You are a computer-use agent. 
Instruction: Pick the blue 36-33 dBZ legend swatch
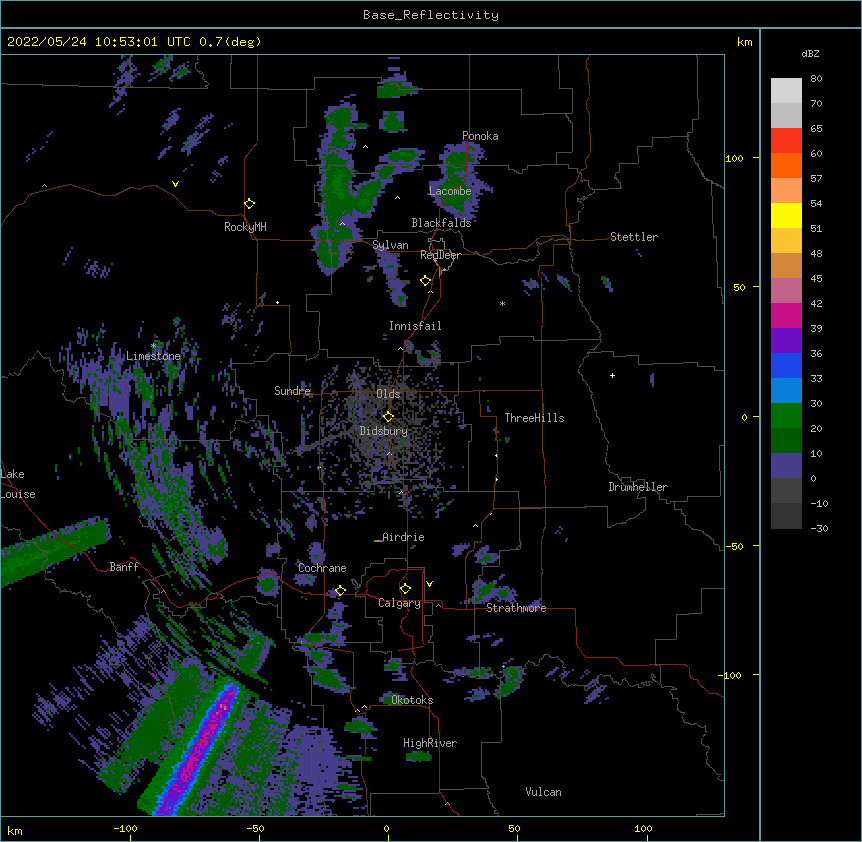[x=786, y=365]
